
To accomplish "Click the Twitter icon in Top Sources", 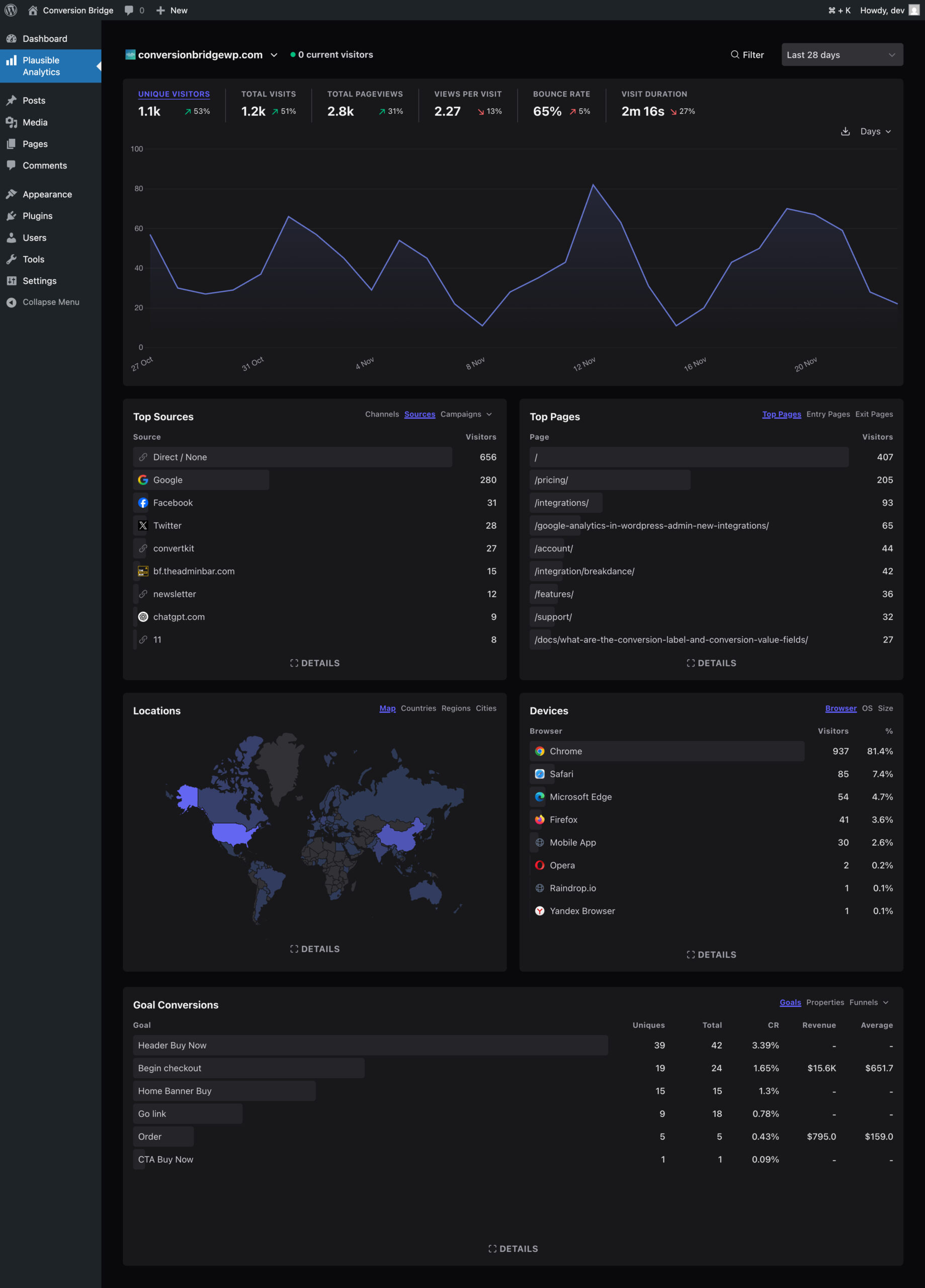I will point(142,525).
